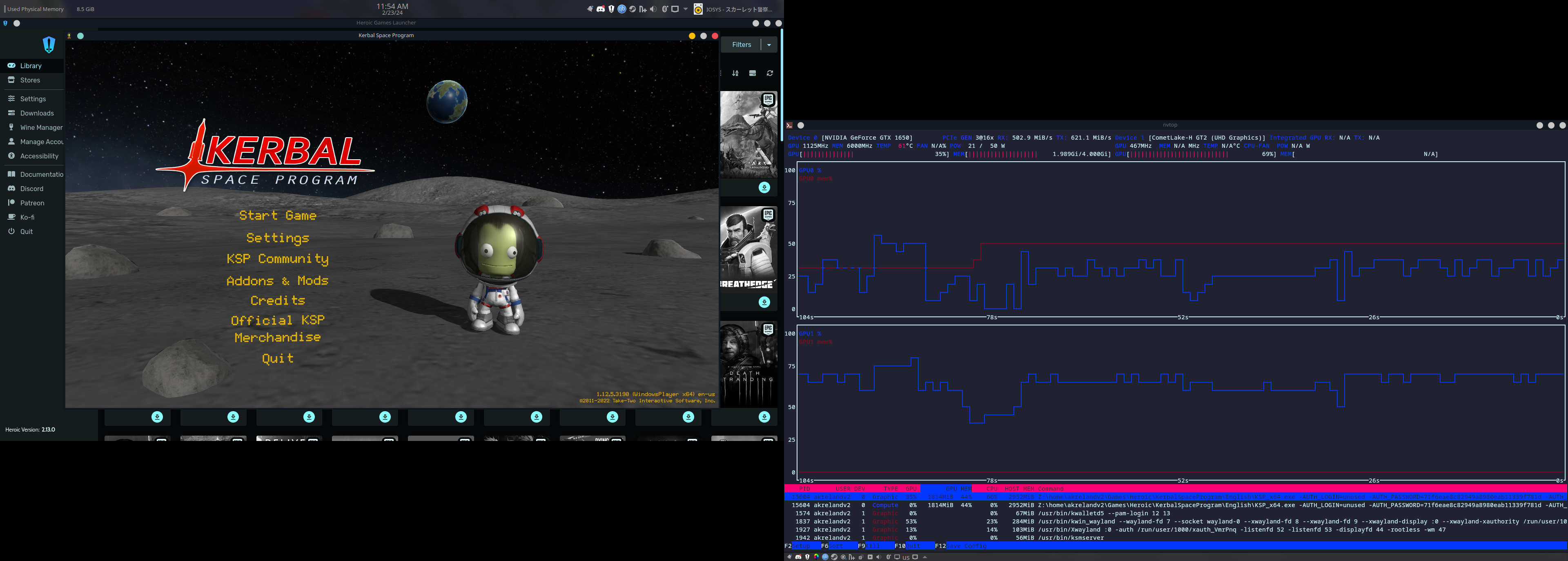Select ARK Survival Evolved game cover
Screen dimensions: 1568x561
click(749, 134)
